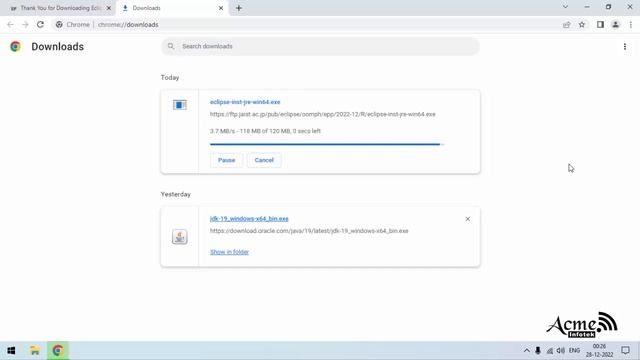Open the network tray icon
The width and height of the screenshot is (640, 360).
(550, 351)
